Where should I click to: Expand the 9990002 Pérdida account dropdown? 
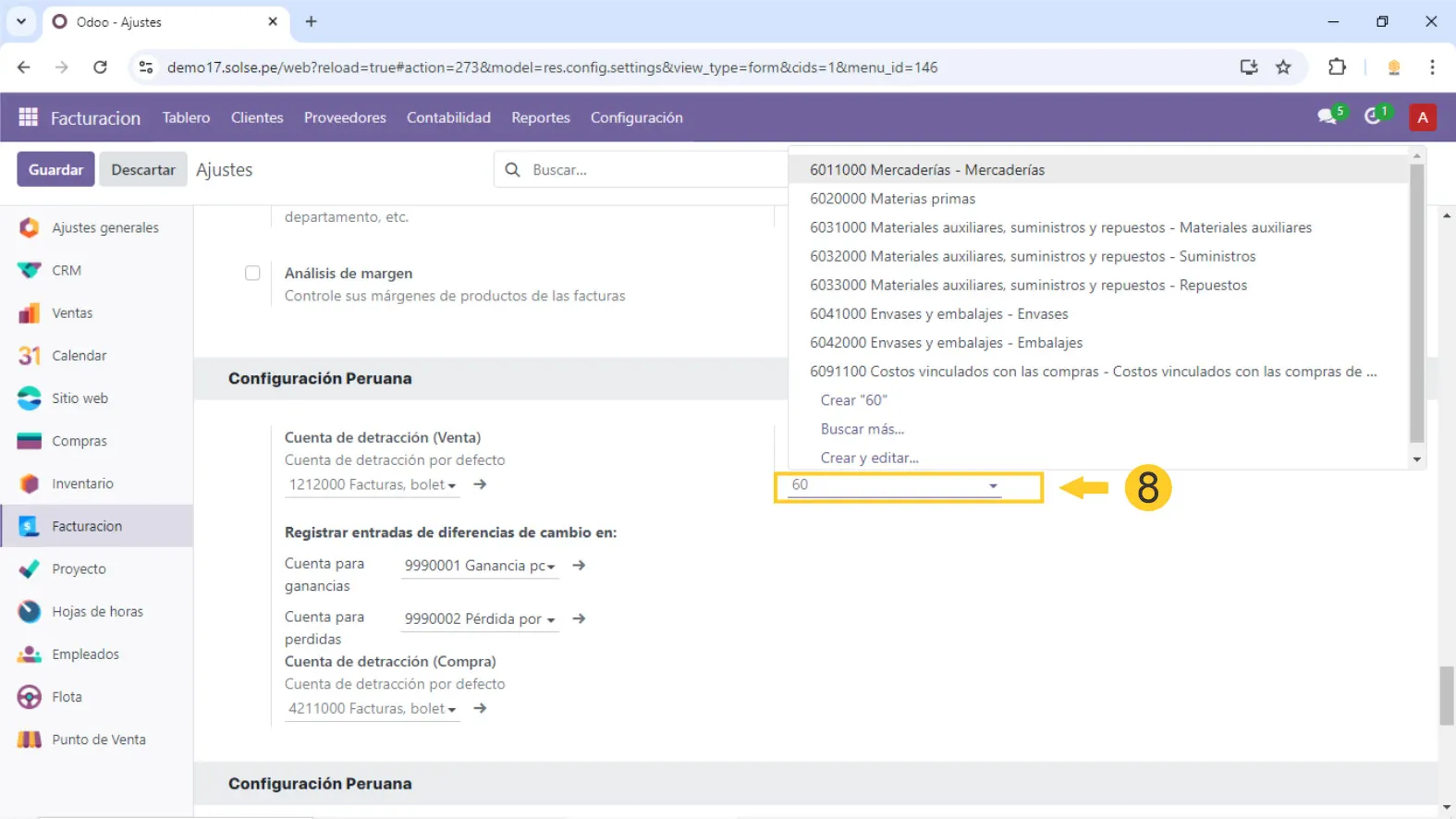coord(550,619)
